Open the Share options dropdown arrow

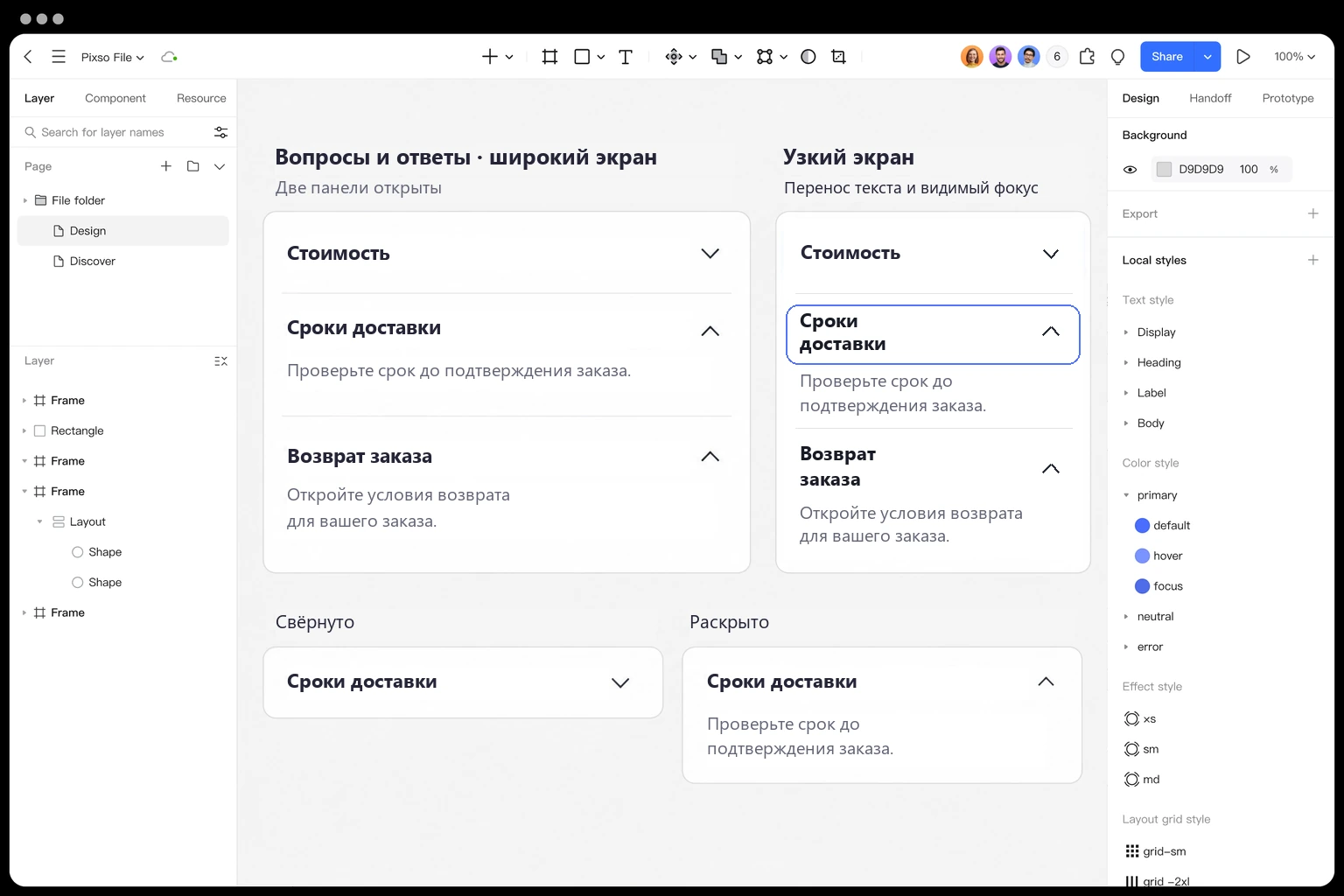pos(1207,57)
